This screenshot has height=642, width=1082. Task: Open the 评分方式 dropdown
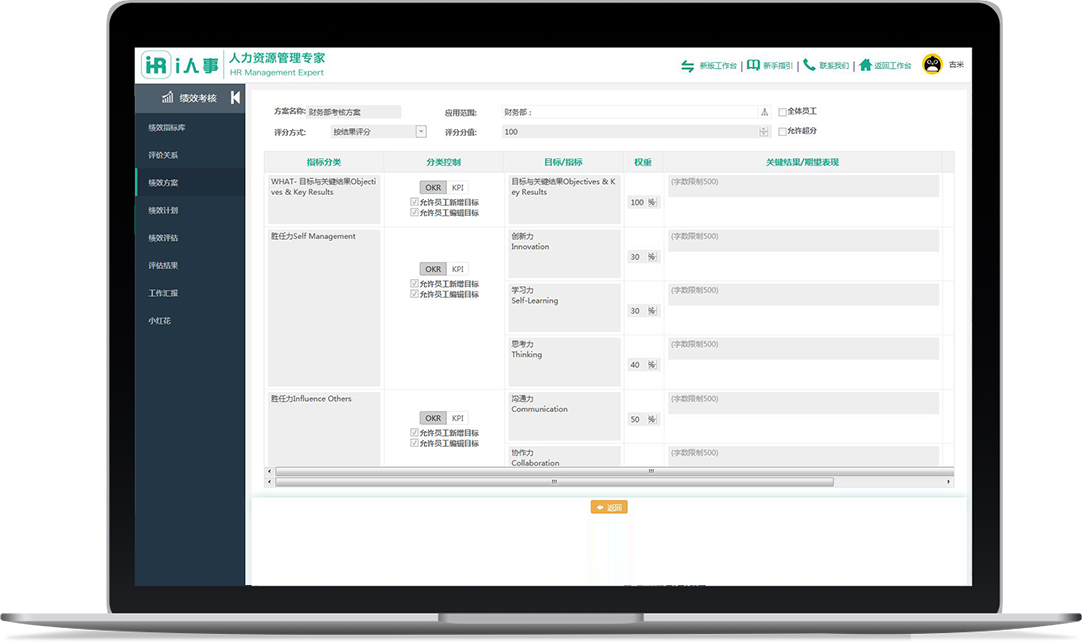point(420,131)
